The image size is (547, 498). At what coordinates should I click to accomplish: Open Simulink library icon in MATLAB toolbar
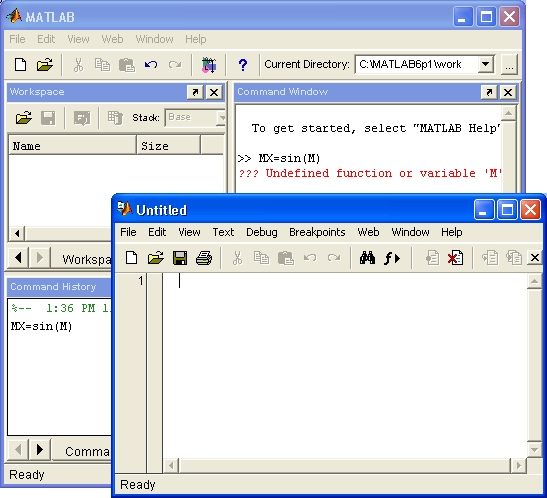coord(209,65)
